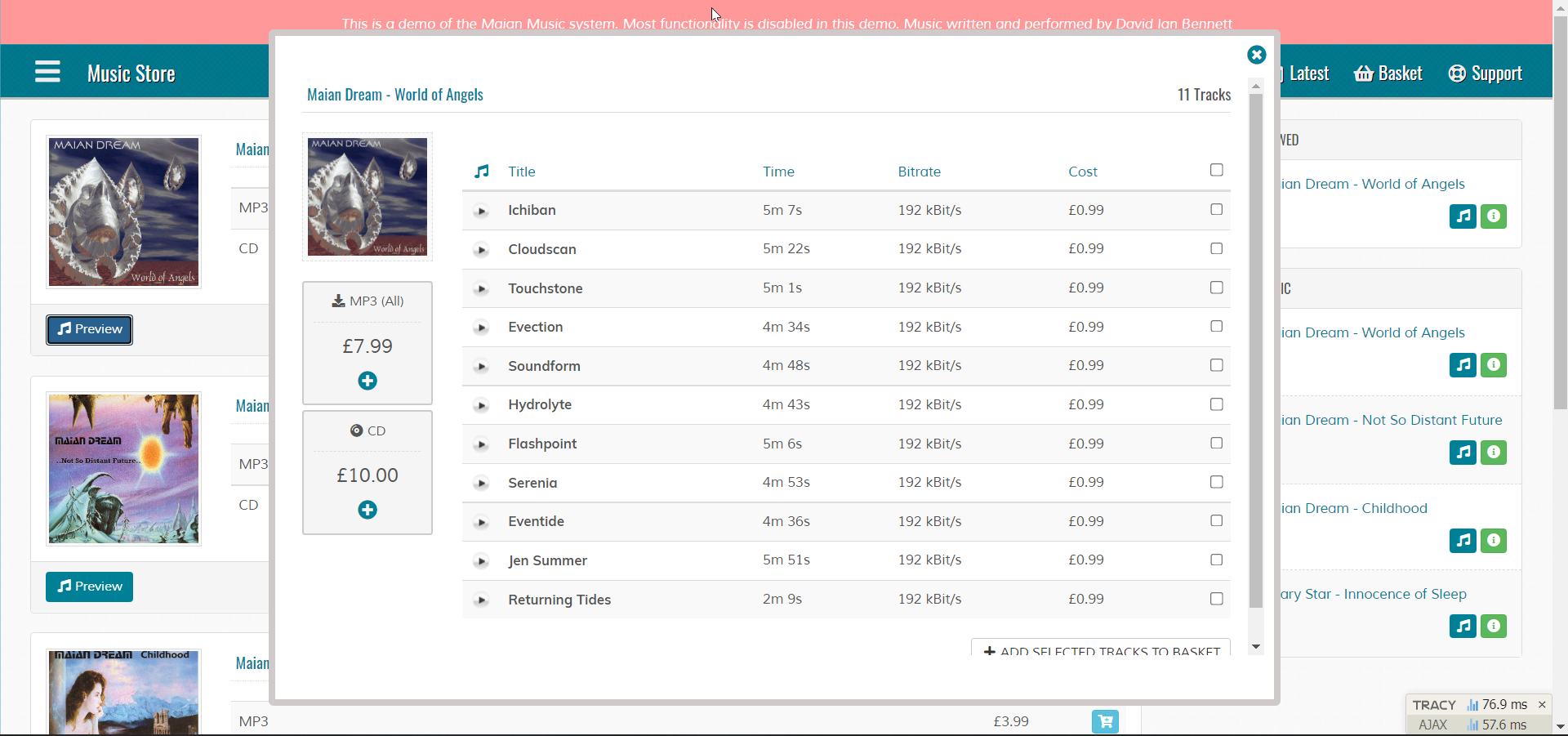Add the £3.99 MP3 to cart
Screen dimensions: 1568x736
tap(1105, 721)
